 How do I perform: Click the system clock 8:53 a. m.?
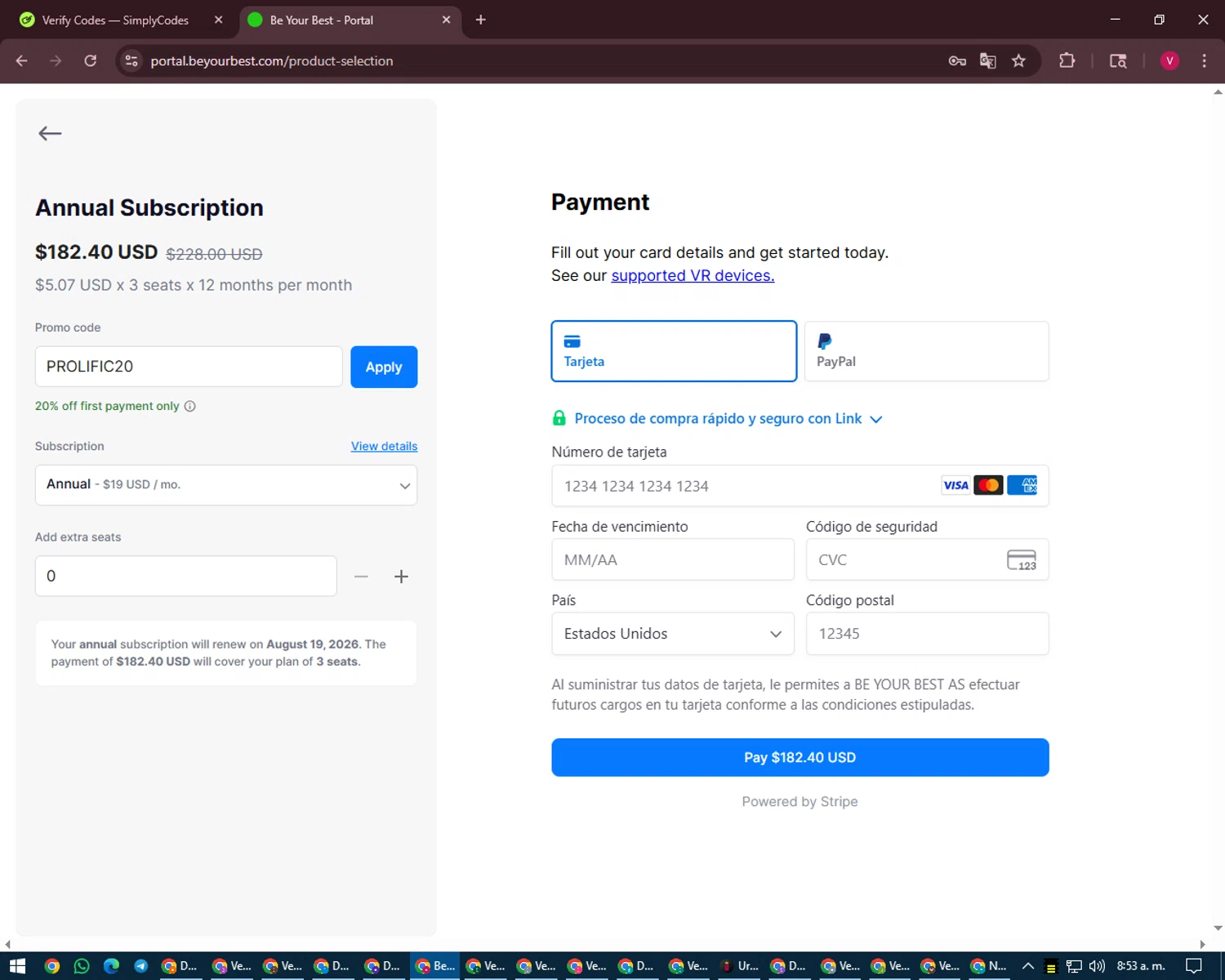click(x=1141, y=966)
